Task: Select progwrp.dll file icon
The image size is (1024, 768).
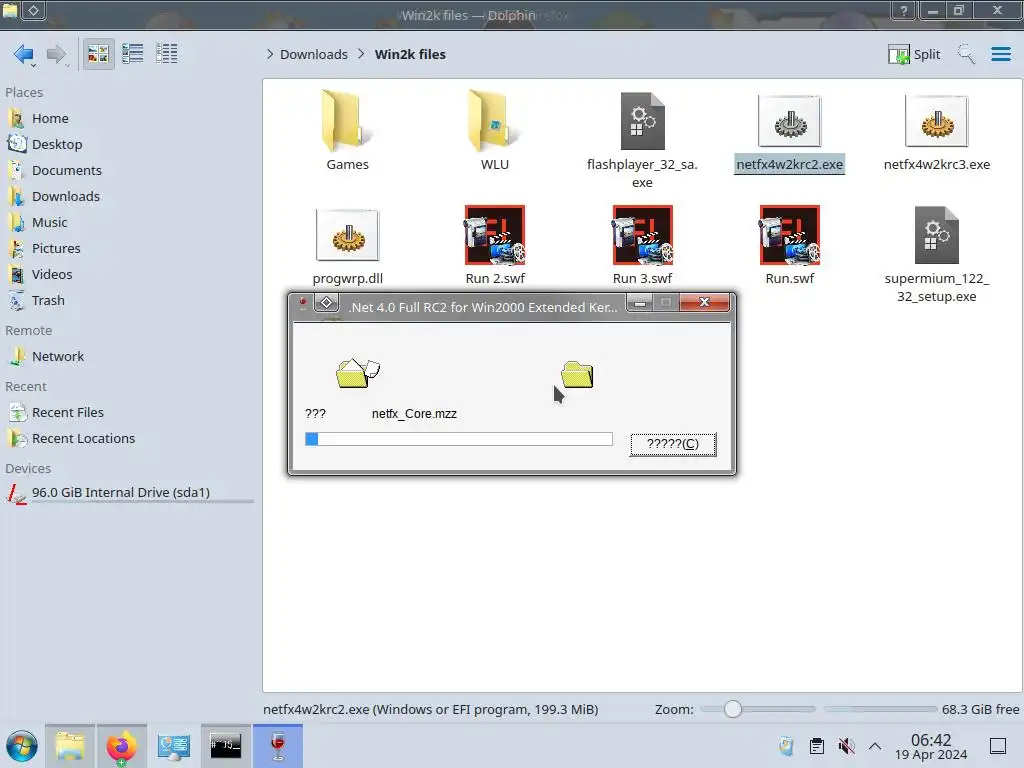Action: click(347, 235)
